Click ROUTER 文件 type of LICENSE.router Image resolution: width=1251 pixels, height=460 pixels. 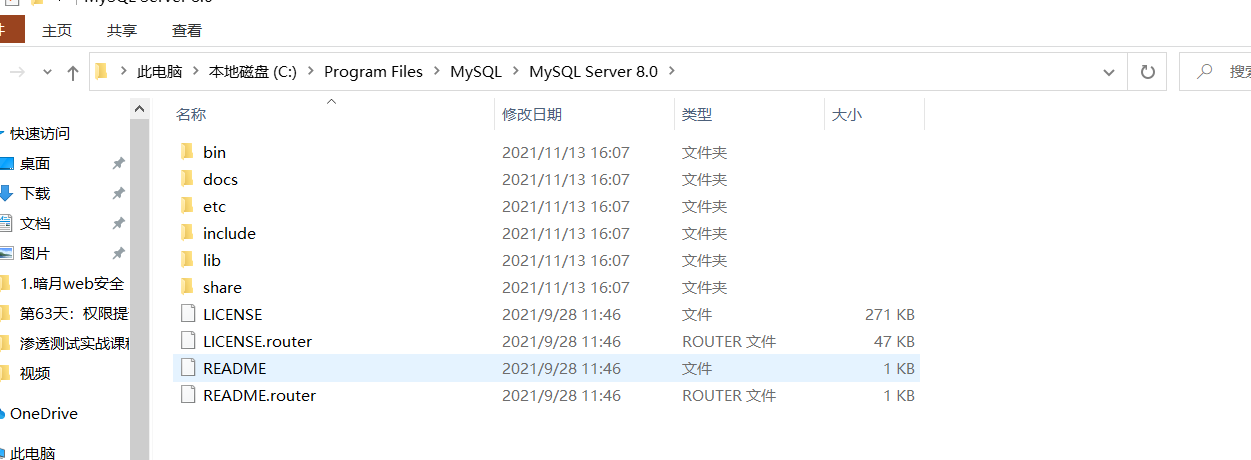coord(729,341)
